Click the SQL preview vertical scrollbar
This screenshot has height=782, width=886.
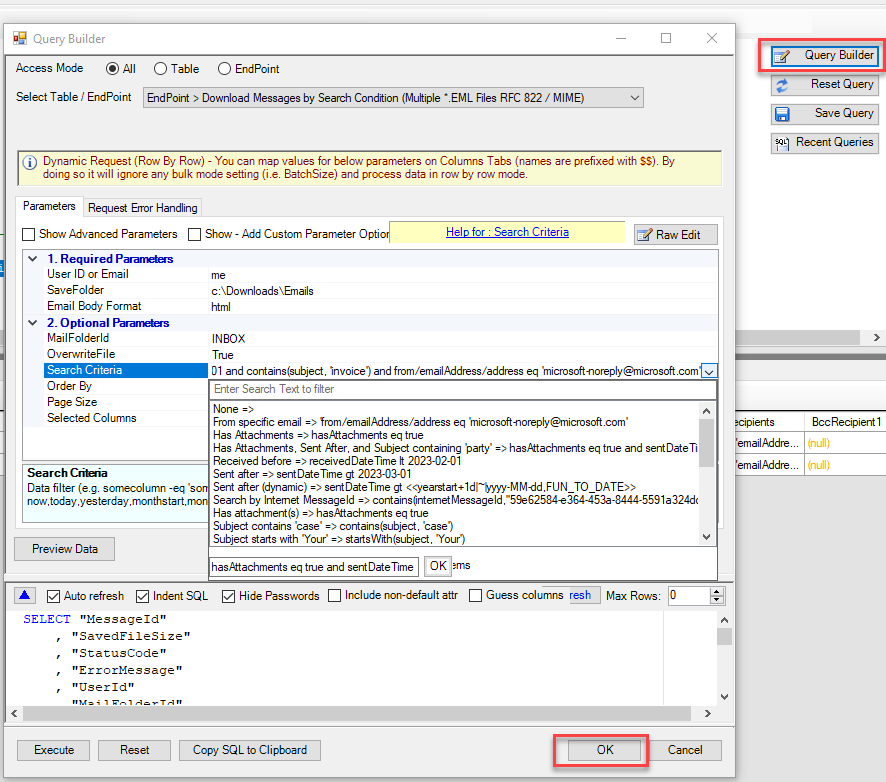[x=724, y=658]
